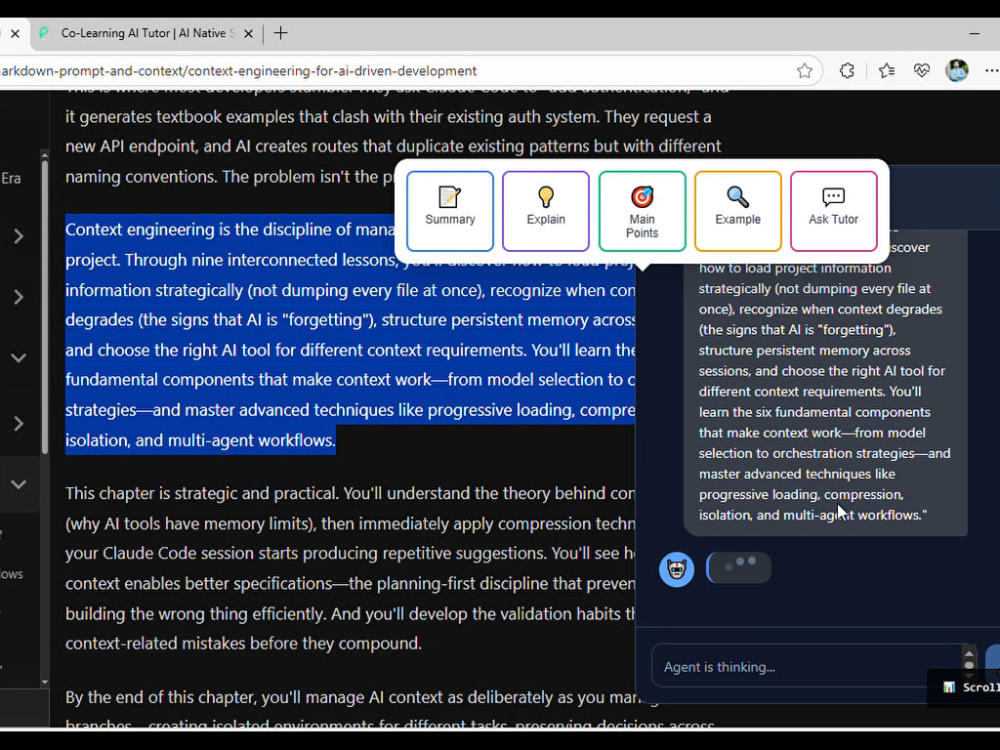Click the Explain lightbulb button
Viewport: 1000px width, 750px height.
pos(545,211)
